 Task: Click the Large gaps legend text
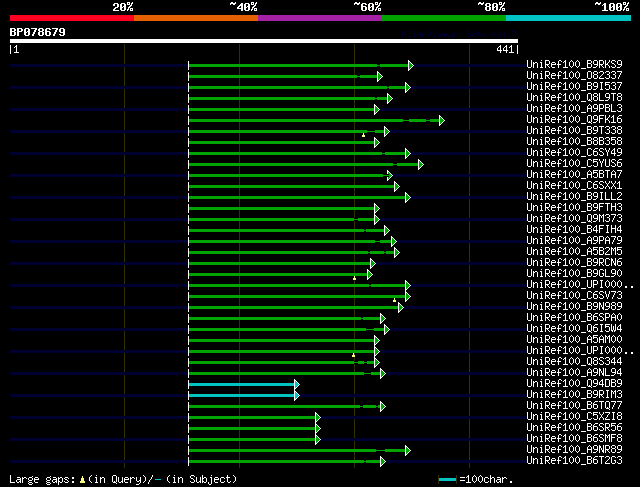click(42, 479)
